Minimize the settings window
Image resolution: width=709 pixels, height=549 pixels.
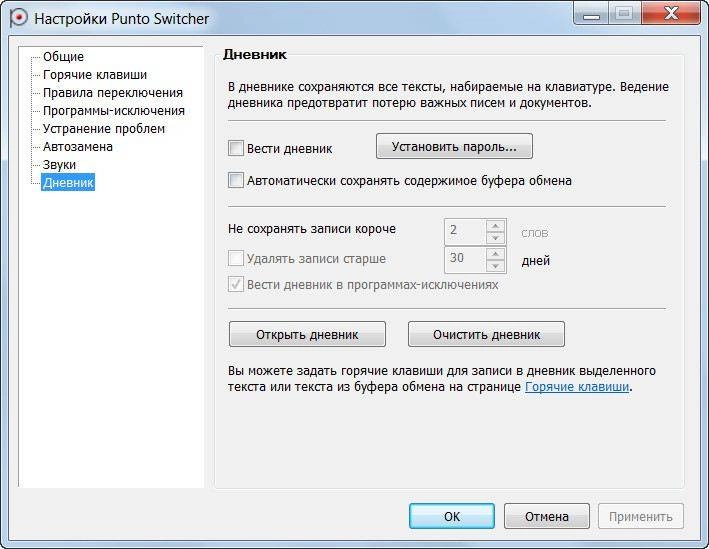(x=591, y=14)
